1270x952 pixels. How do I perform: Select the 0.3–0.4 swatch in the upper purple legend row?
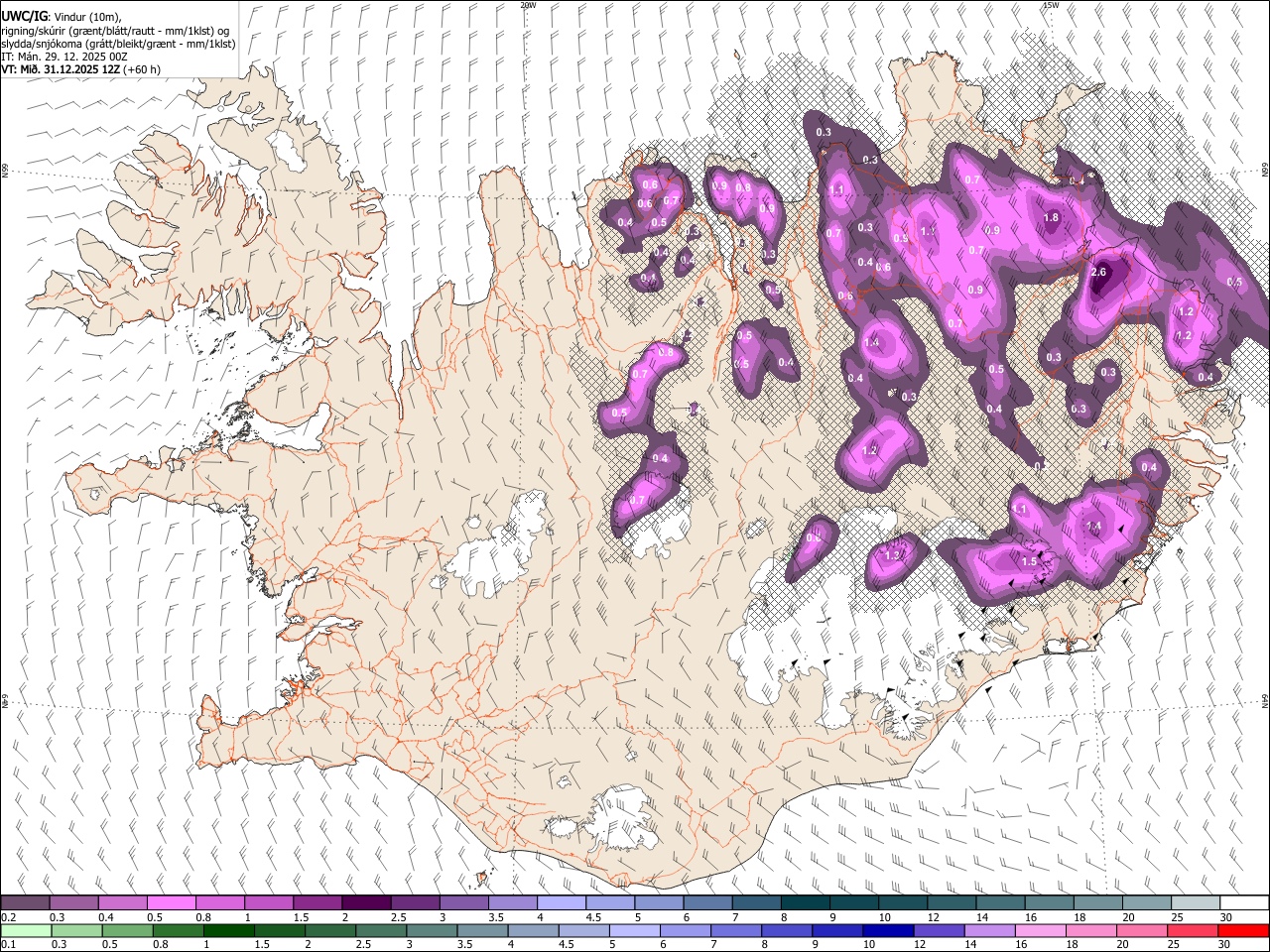[73, 903]
